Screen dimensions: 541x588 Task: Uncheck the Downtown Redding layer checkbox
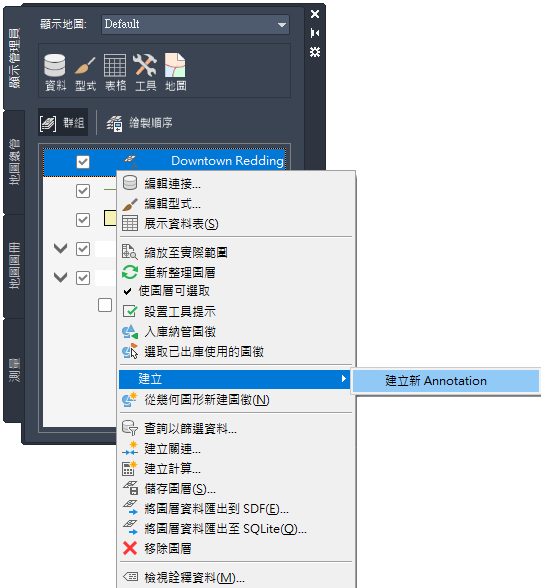(83, 162)
